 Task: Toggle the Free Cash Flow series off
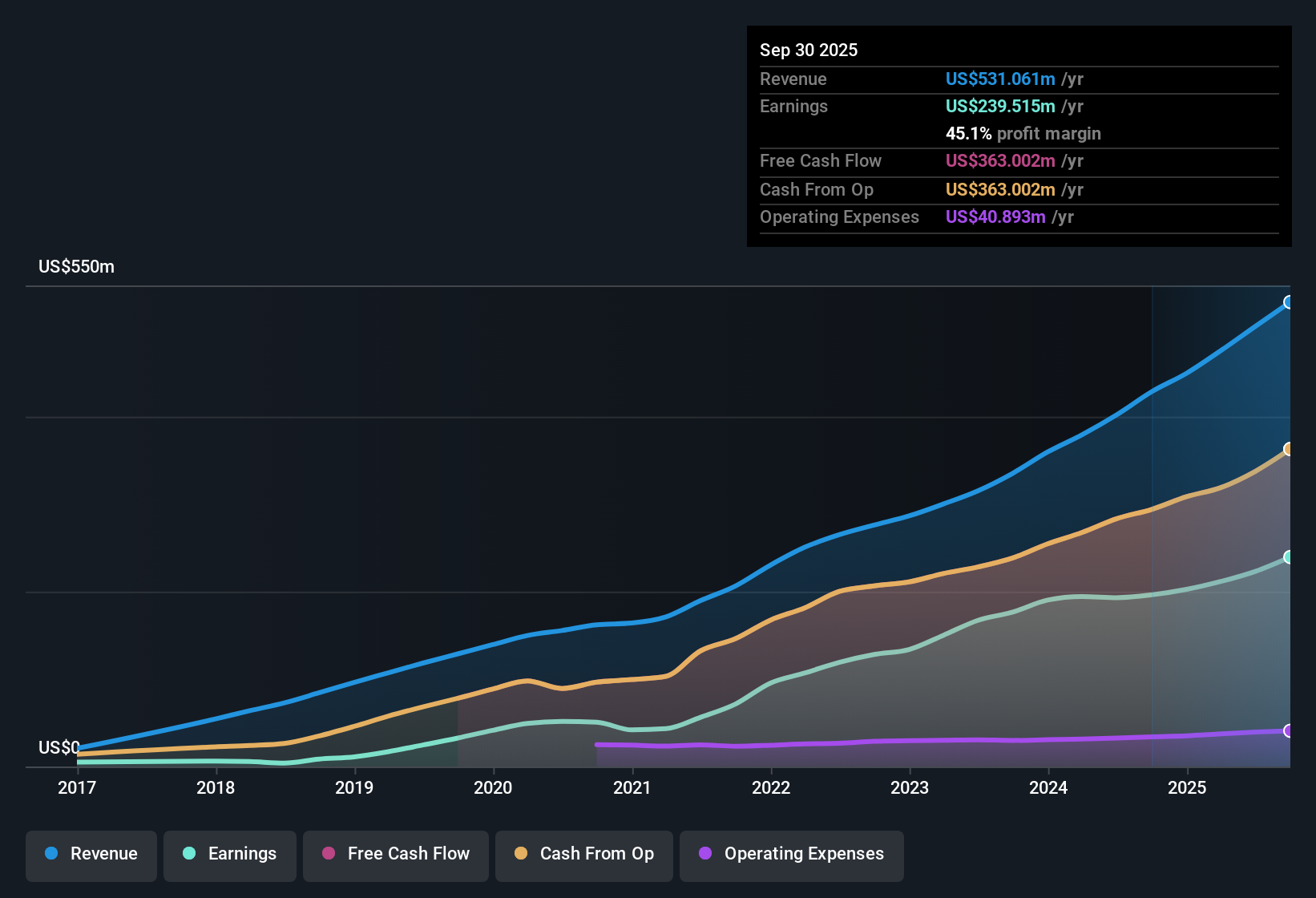395,854
